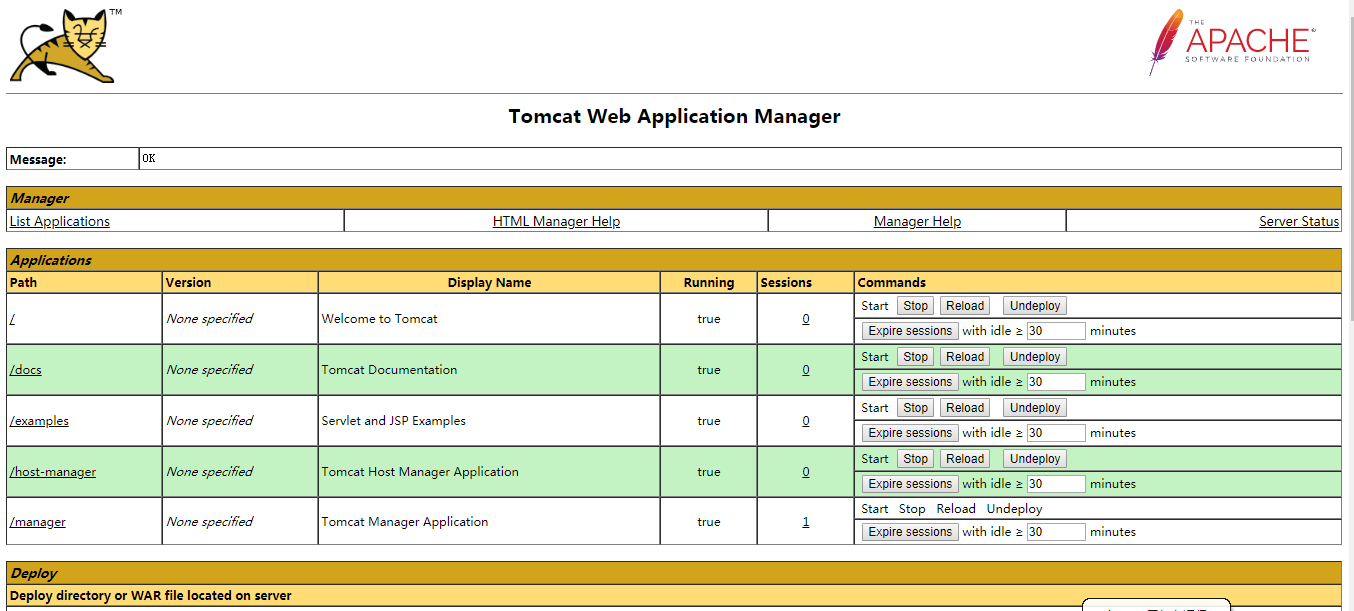Undeploy the Servlet and JSP Examples application
This screenshot has width=1354, height=611.
coord(1034,407)
